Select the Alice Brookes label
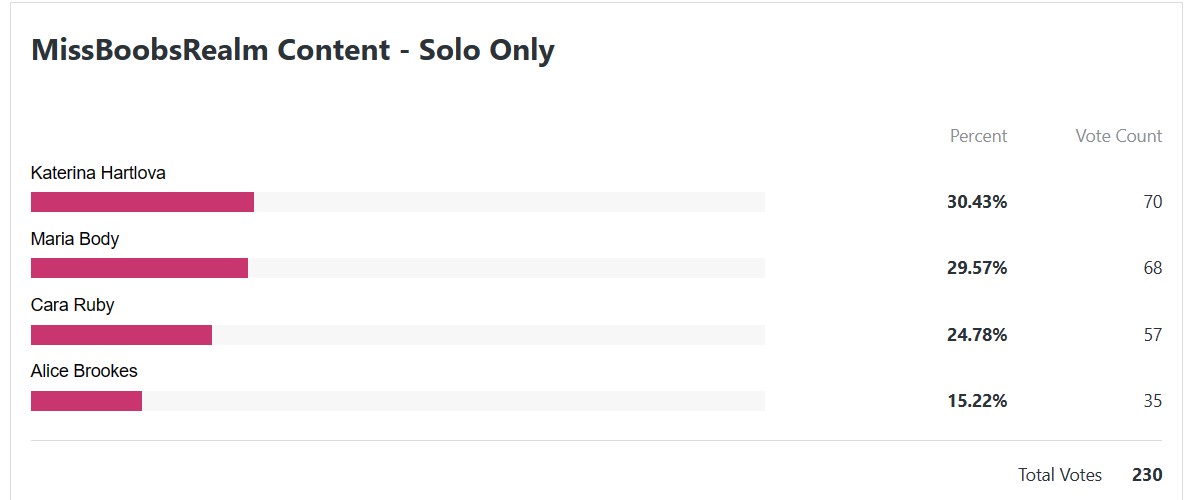 click(84, 371)
